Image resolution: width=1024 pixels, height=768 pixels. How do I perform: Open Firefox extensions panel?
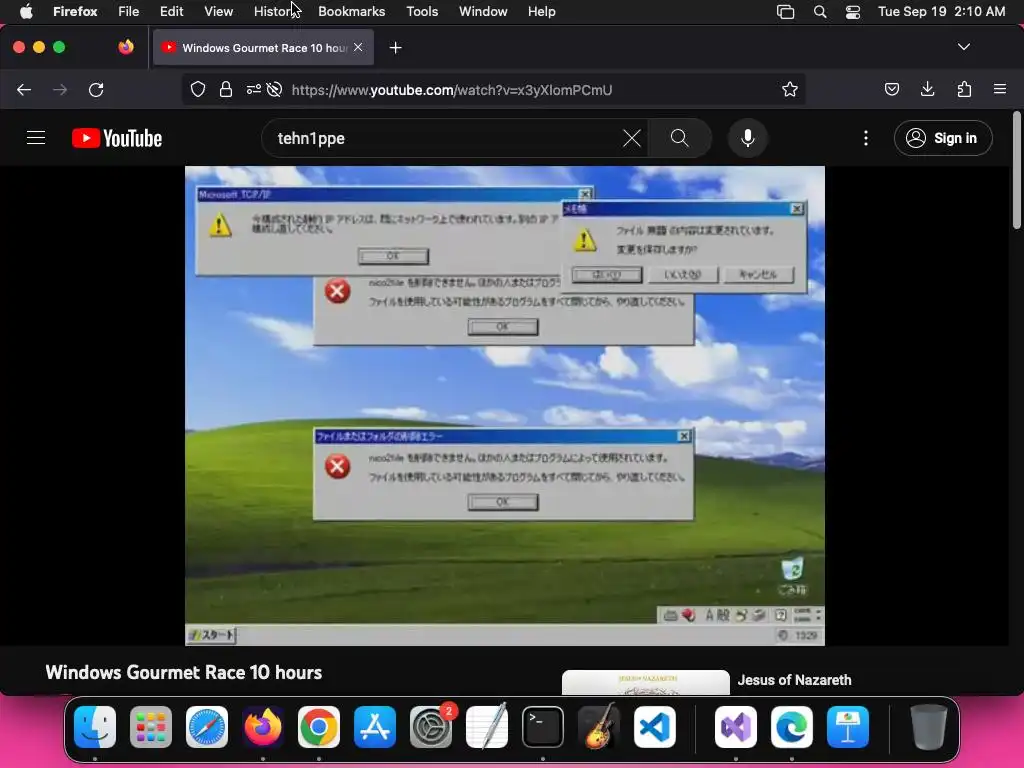(964, 89)
